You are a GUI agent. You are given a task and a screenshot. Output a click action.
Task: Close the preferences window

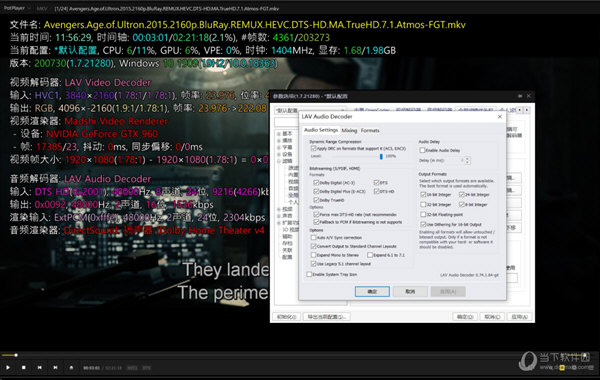pyautogui.click(x=528, y=96)
